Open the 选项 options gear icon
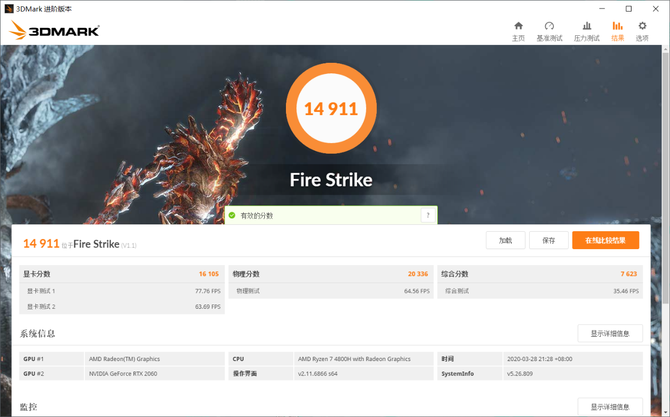This screenshot has height=417, width=670. click(x=642, y=27)
